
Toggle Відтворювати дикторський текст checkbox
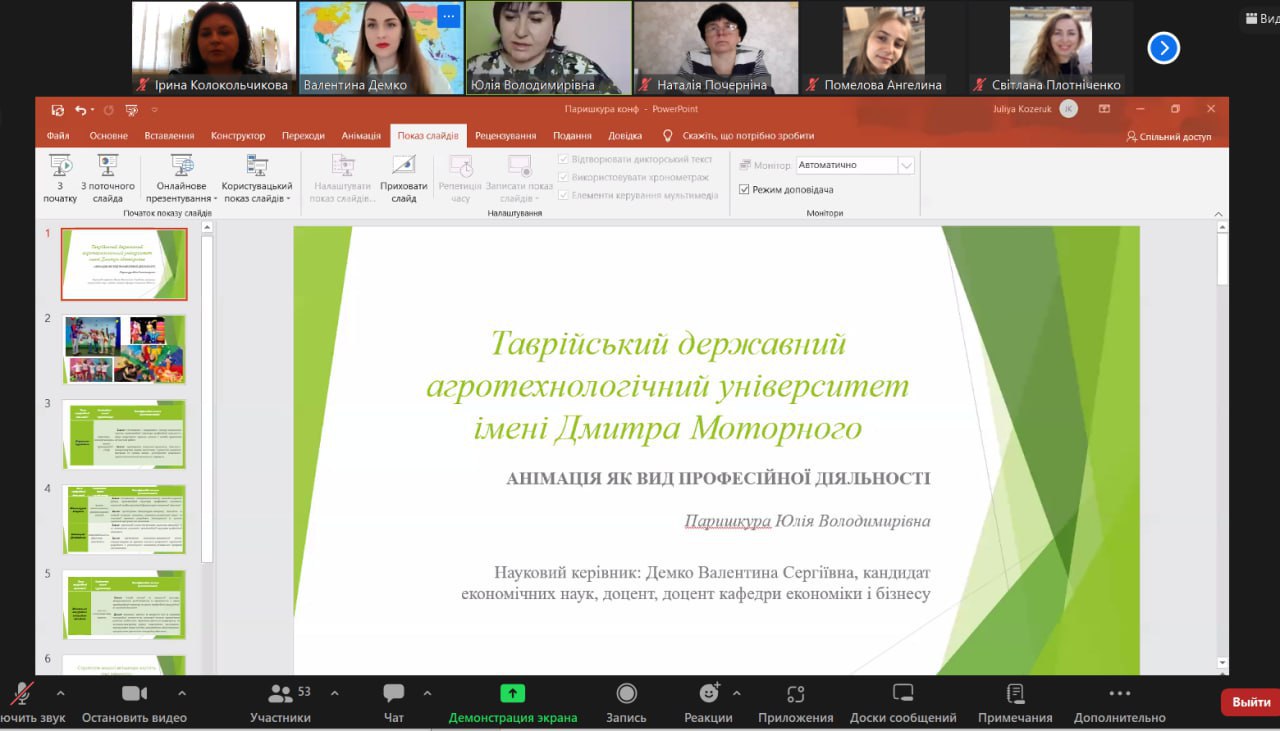point(563,159)
